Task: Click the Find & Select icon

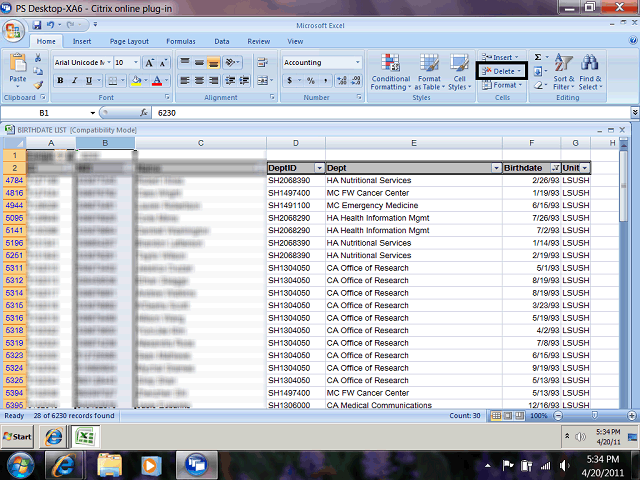Action: coord(590,71)
